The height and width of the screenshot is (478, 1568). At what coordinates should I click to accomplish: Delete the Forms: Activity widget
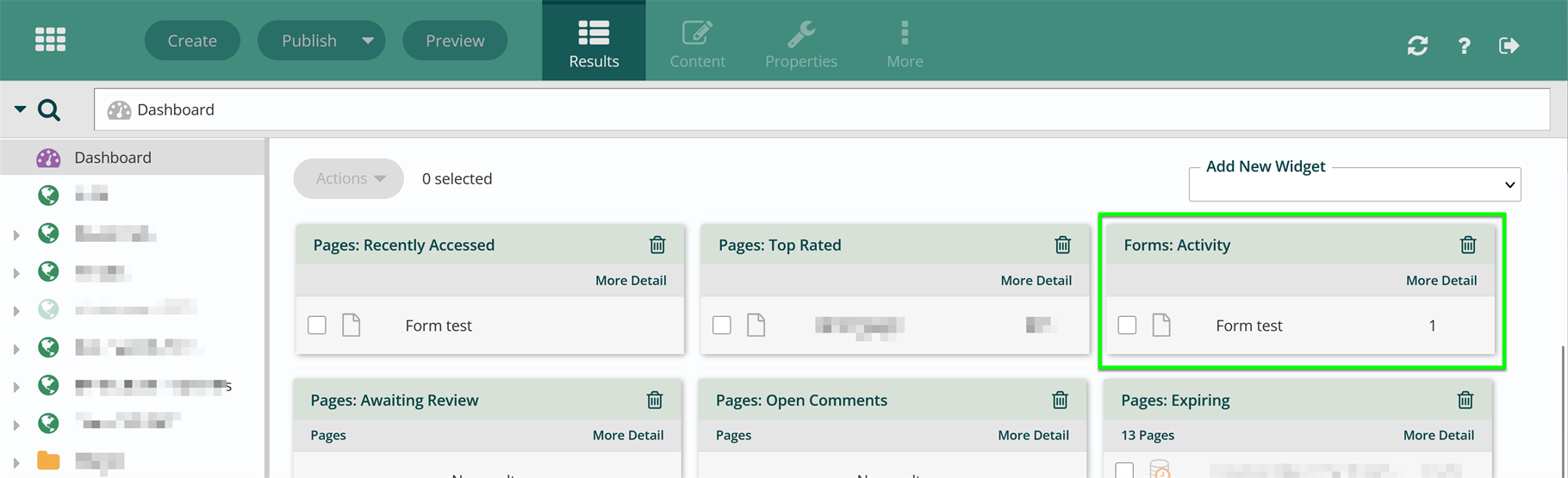1468,245
